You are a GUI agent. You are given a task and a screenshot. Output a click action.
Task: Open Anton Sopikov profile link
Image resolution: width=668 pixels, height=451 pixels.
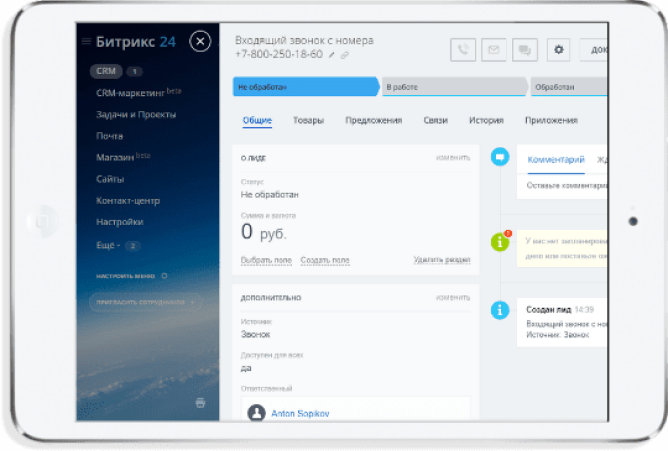pos(300,414)
